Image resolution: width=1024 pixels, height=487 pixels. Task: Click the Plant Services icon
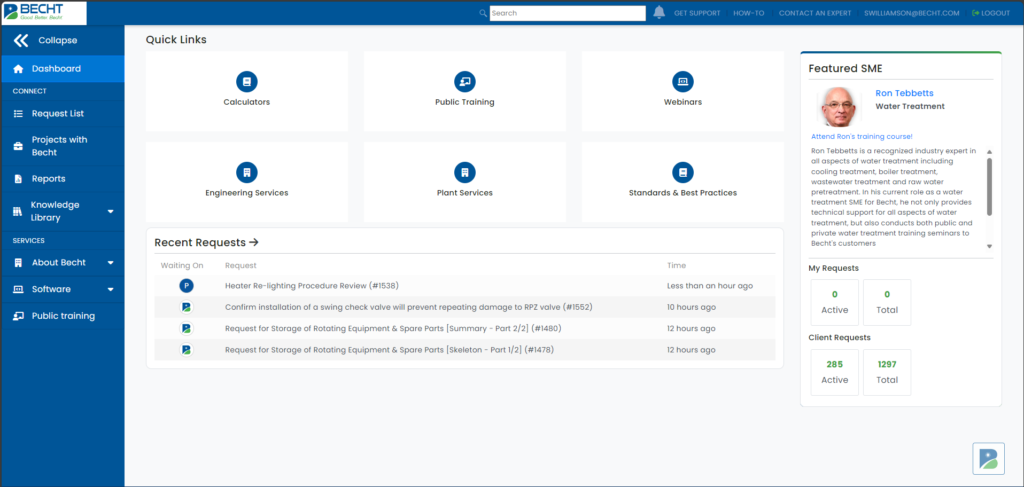tap(464, 172)
